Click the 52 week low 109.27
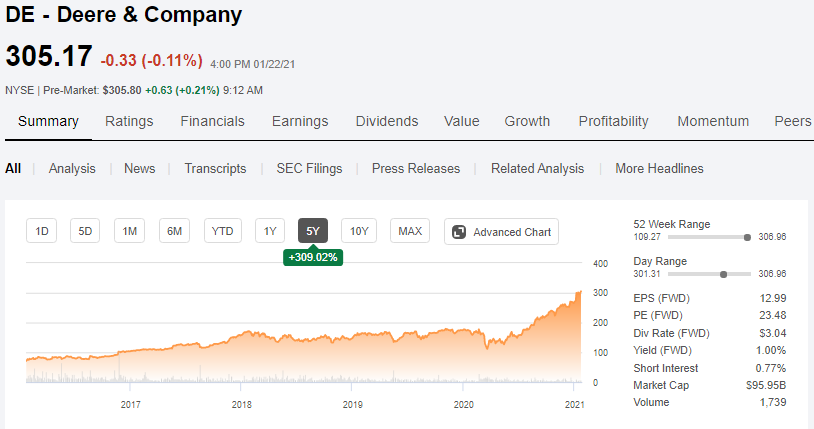The image size is (814, 429). click(647, 237)
